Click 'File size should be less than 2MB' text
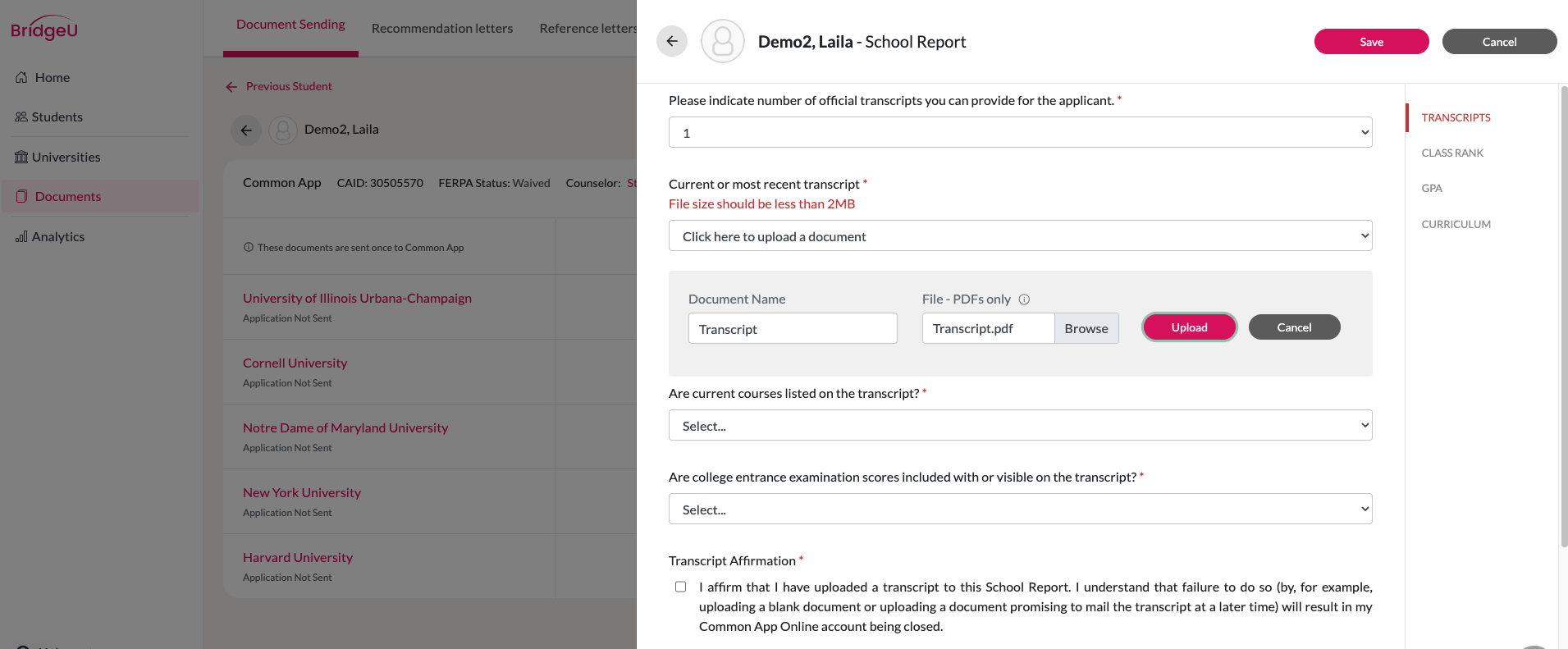Image resolution: width=1568 pixels, height=649 pixels. [761, 203]
